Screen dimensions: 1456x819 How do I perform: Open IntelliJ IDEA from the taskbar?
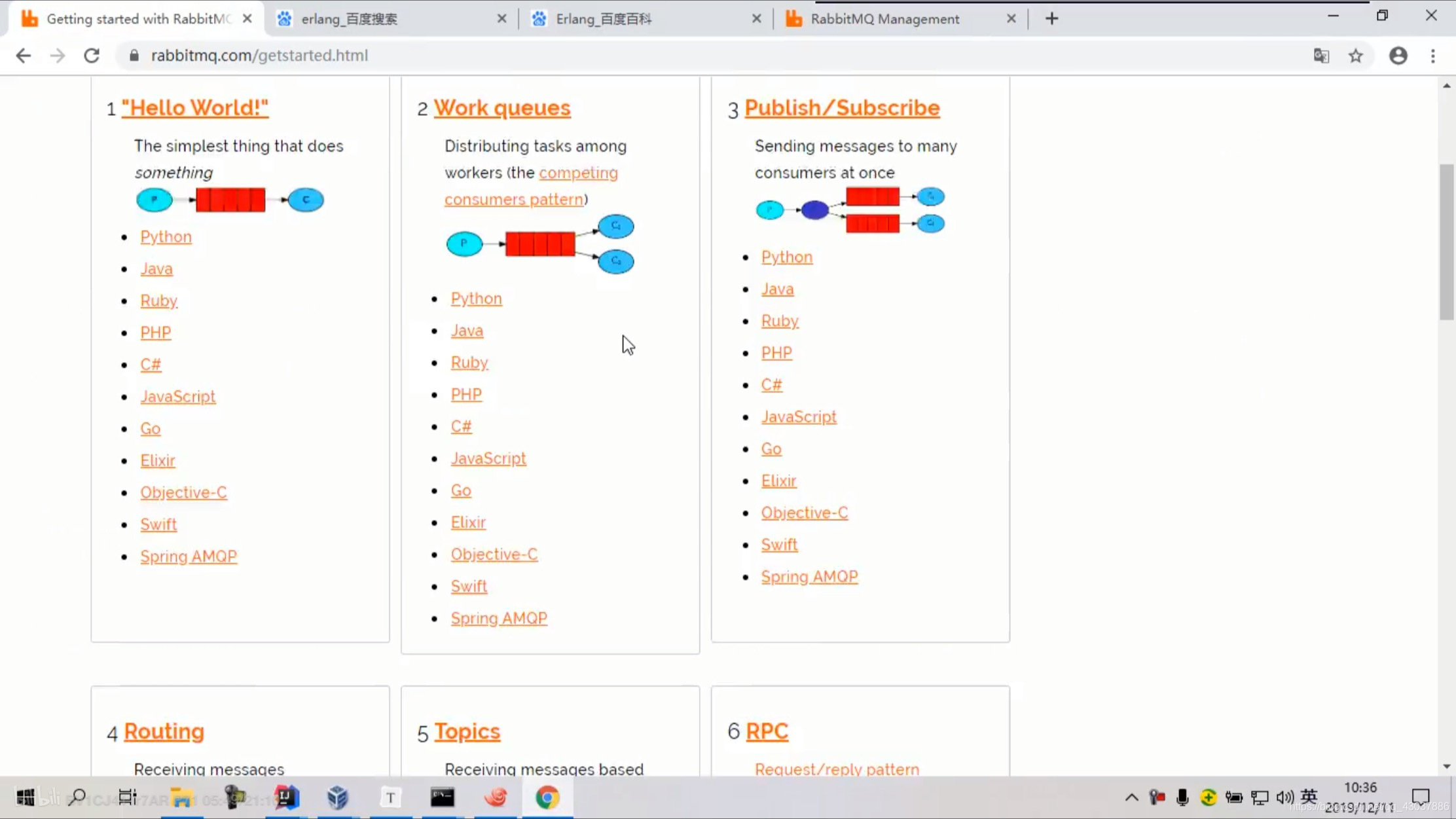tap(286, 797)
